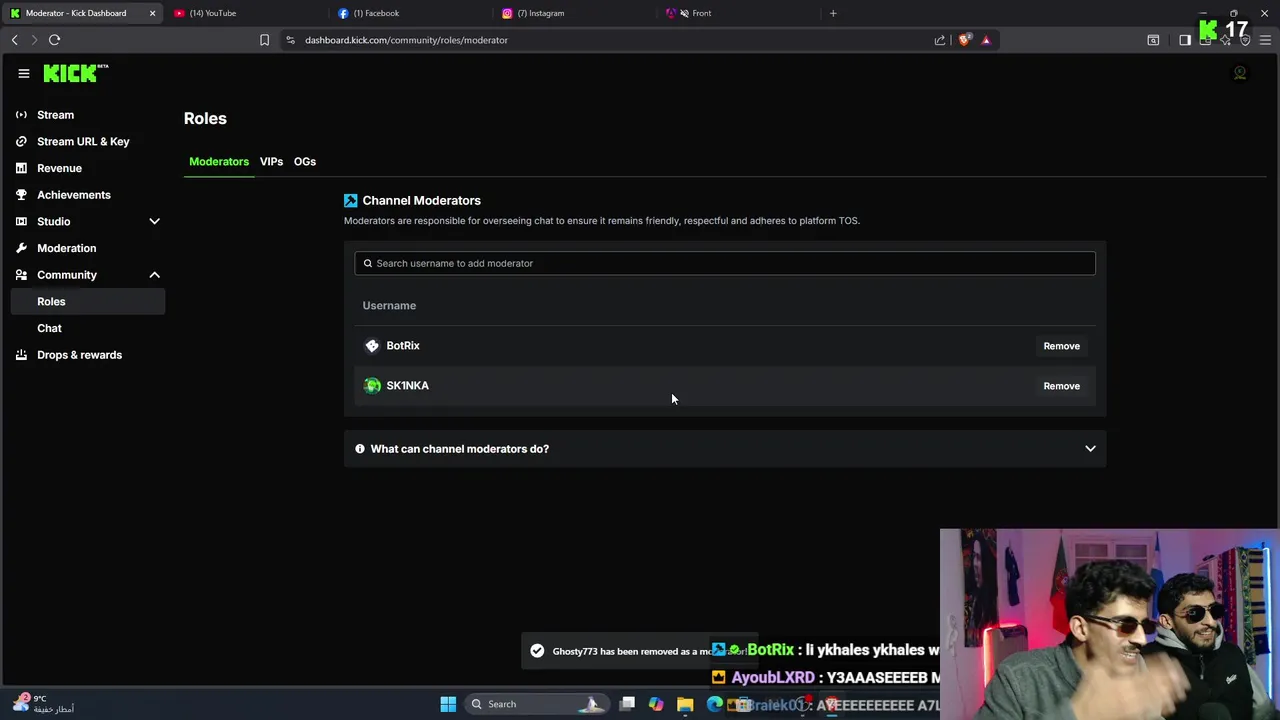This screenshot has width=1280, height=720.
Task: Click the share icon in address bar
Action: click(940, 40)
